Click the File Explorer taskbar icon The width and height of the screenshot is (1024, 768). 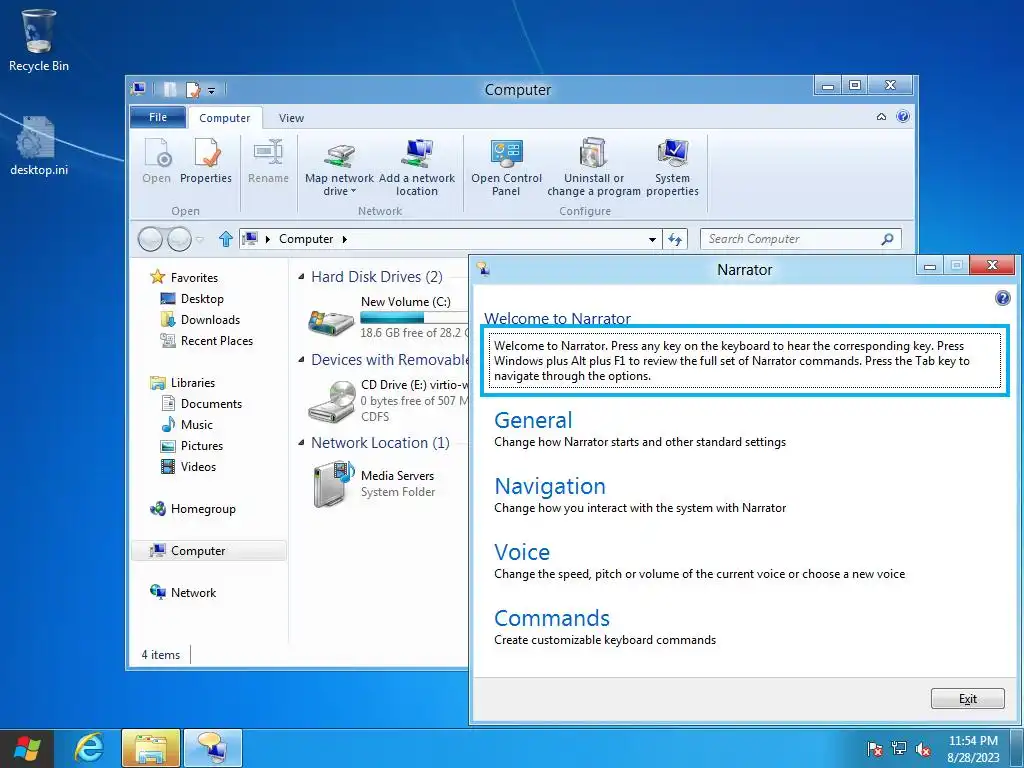point(150,748)
